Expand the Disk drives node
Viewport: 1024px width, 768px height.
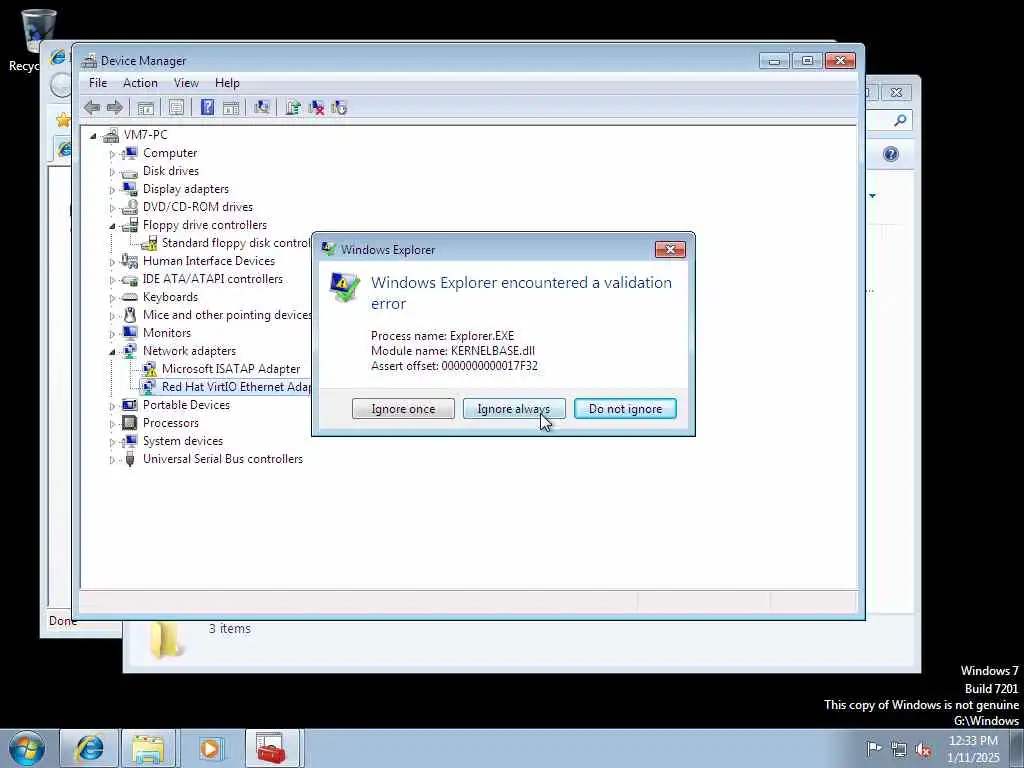[x=112, y=172]
